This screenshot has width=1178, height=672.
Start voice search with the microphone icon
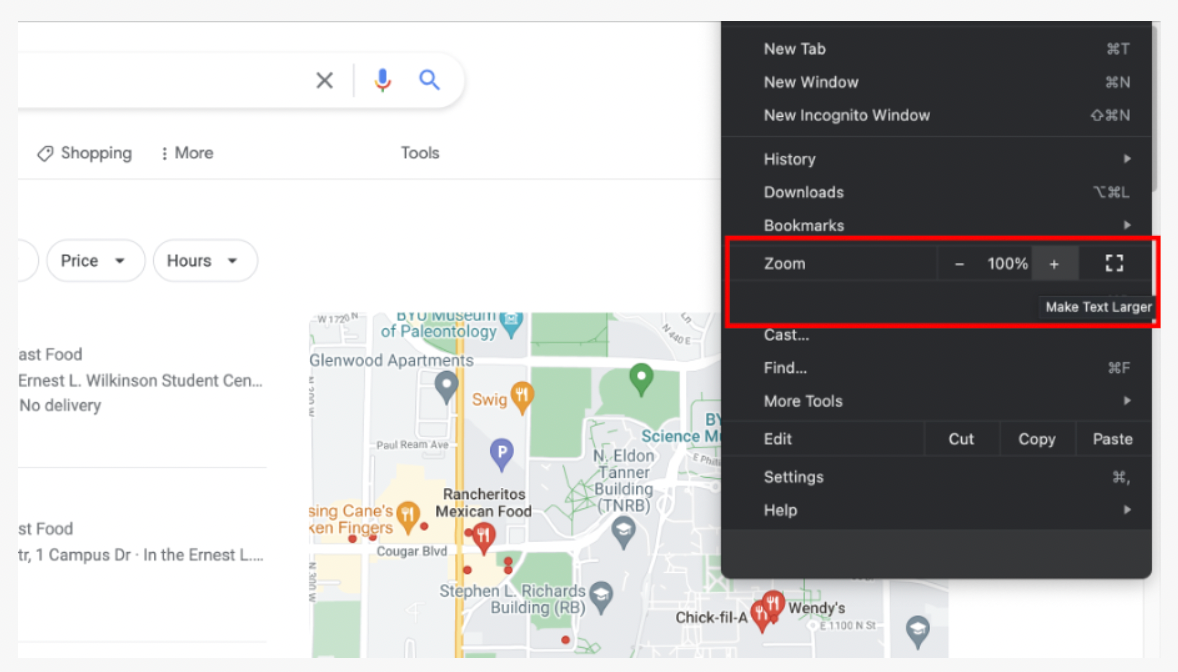coord(382,80)
